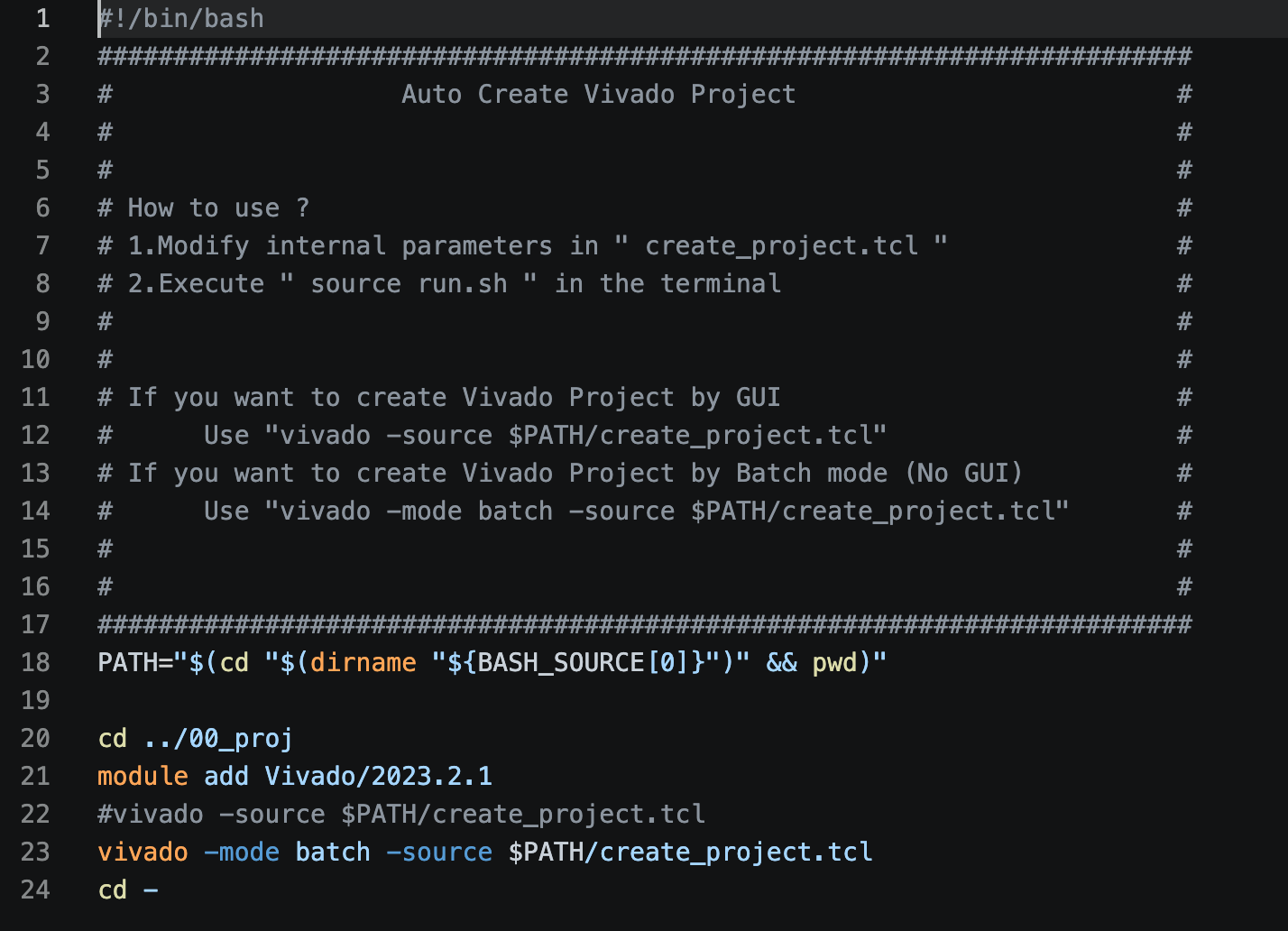The image size is (1288, 931).
Task: Click the 'module' keyword on line 21
Action: (x=143, y=776)
